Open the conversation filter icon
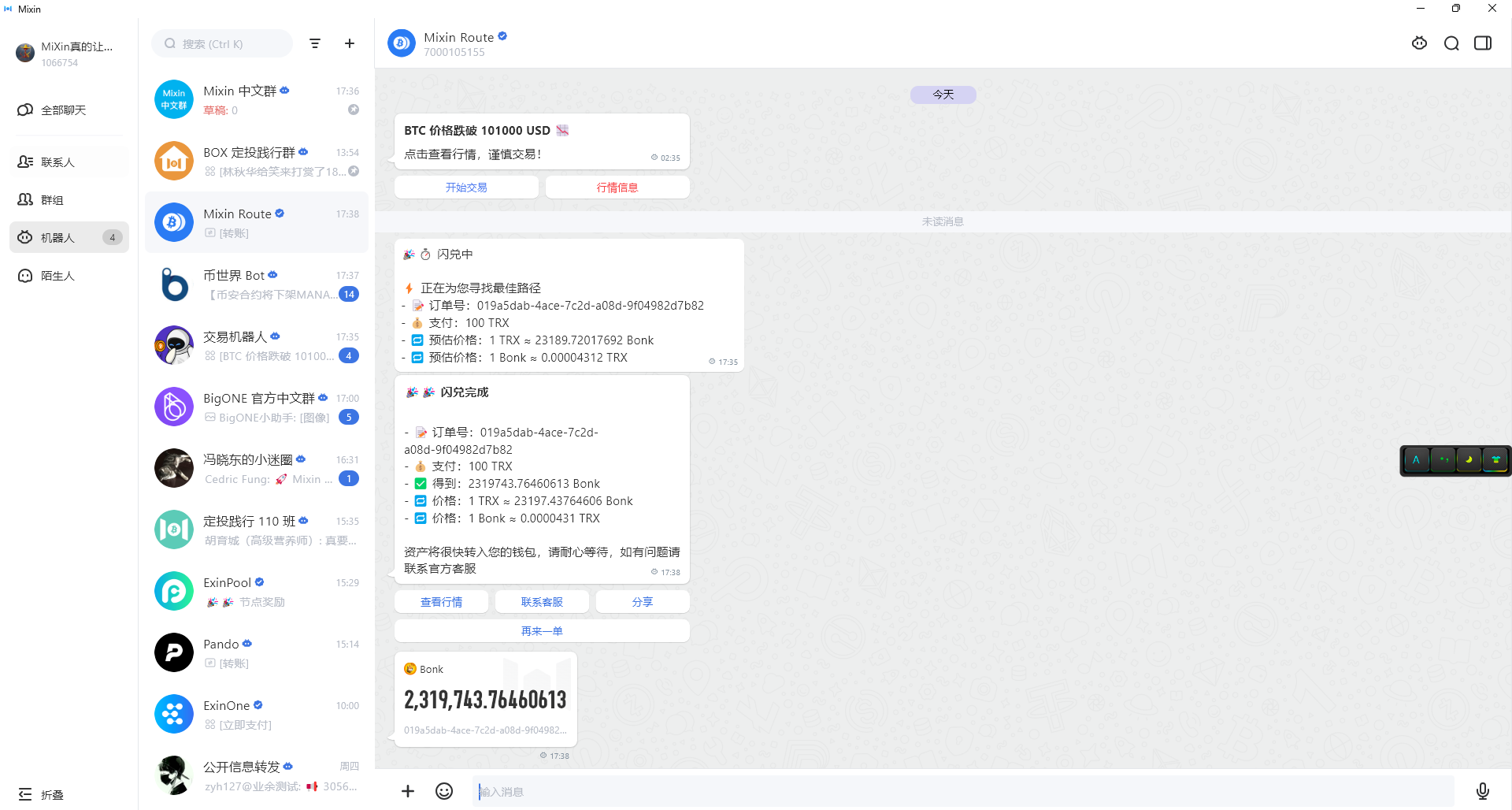The image size is (1512, 810). point(315,43)
